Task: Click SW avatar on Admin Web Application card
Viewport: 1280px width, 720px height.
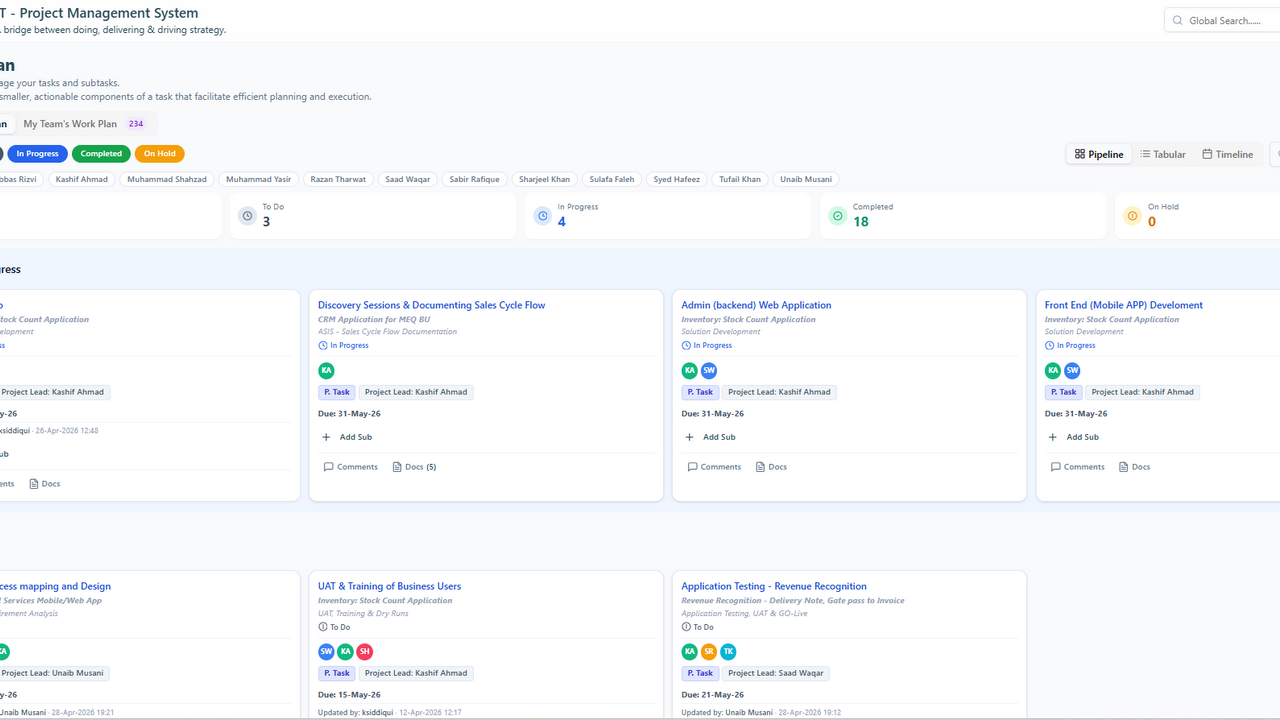Action: 709,371
